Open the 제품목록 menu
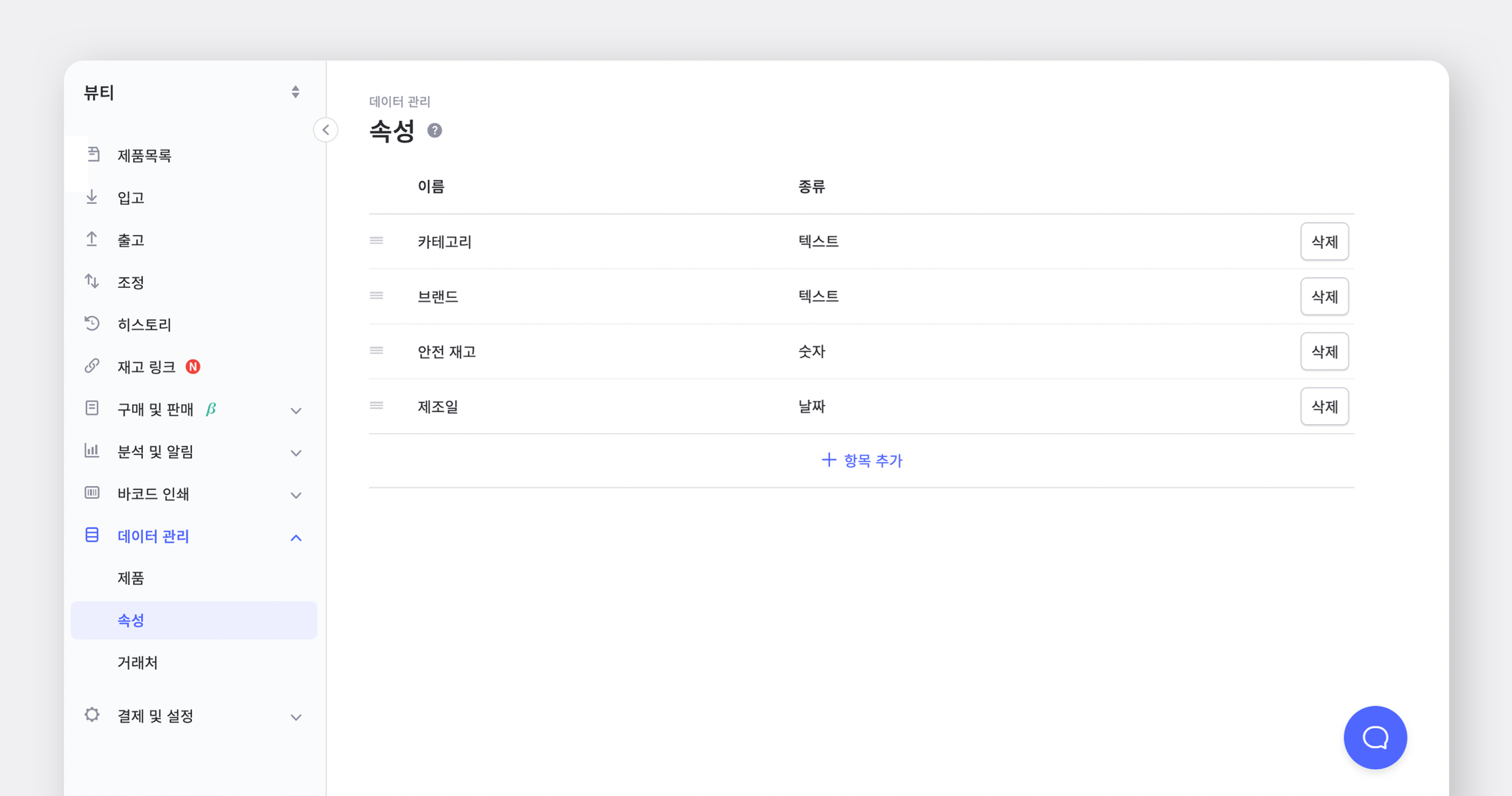 tap(144, 156)
